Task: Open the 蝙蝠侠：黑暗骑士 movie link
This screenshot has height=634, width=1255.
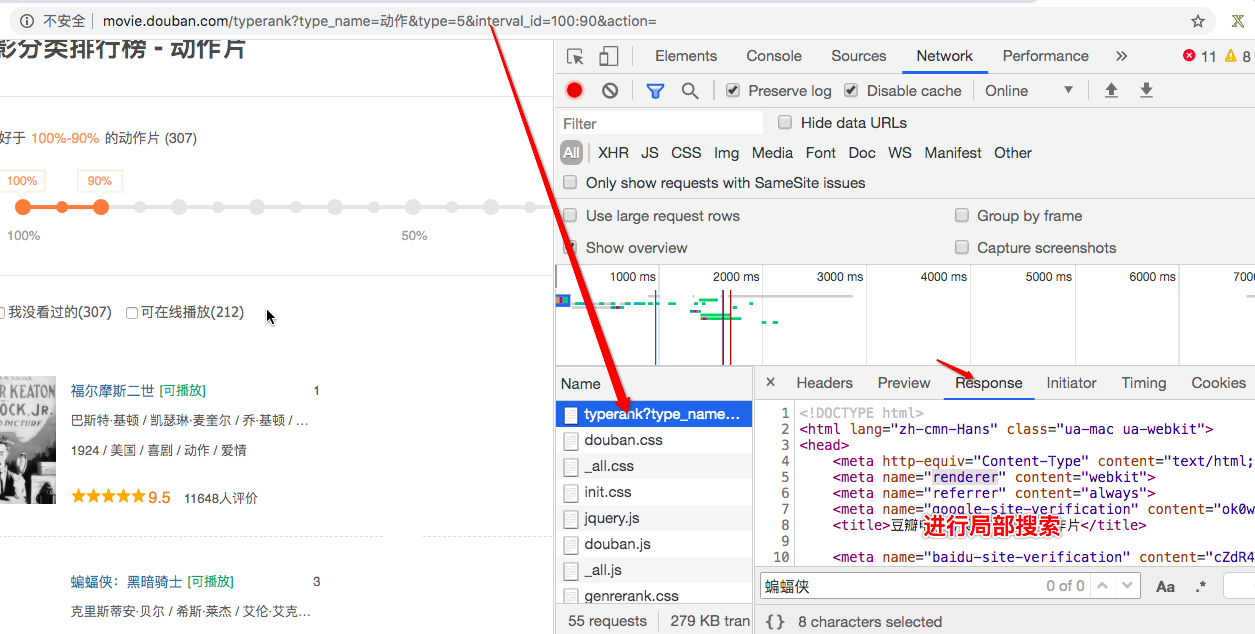Action: (127, 581)
